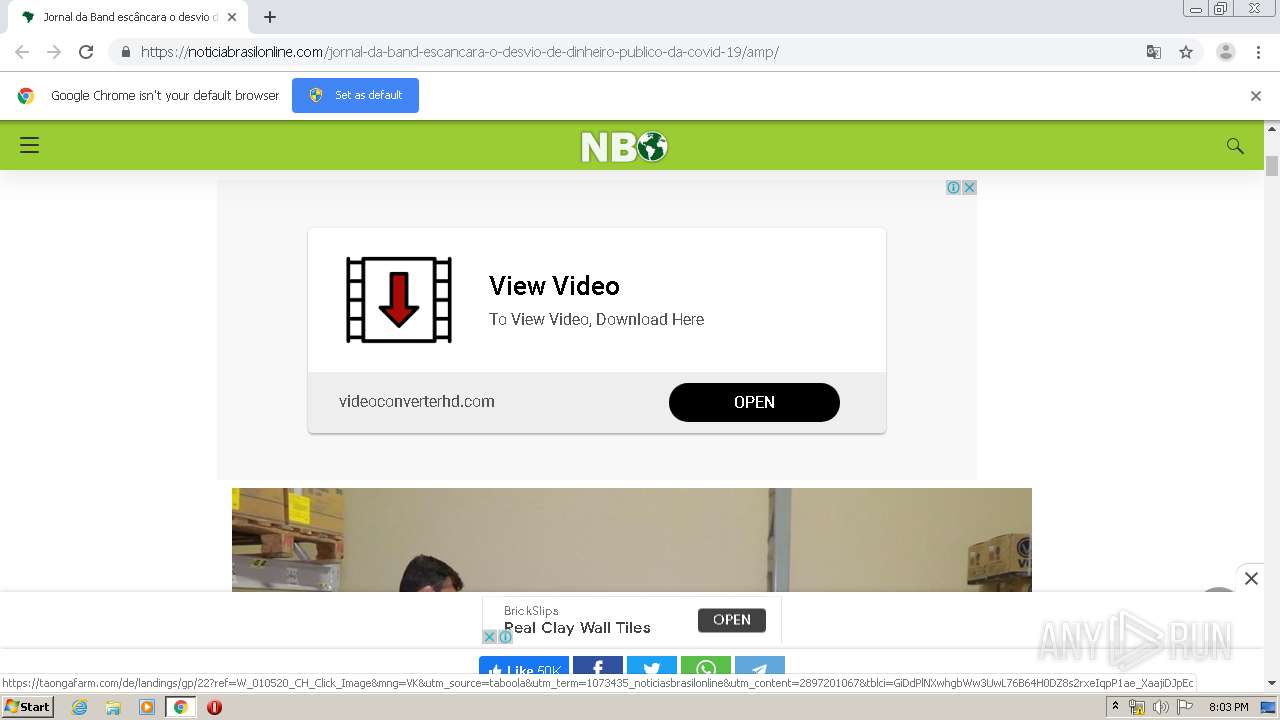1280x720 pixels.
Task: Click scrollbar up arrow
Action: [1272, 128]
